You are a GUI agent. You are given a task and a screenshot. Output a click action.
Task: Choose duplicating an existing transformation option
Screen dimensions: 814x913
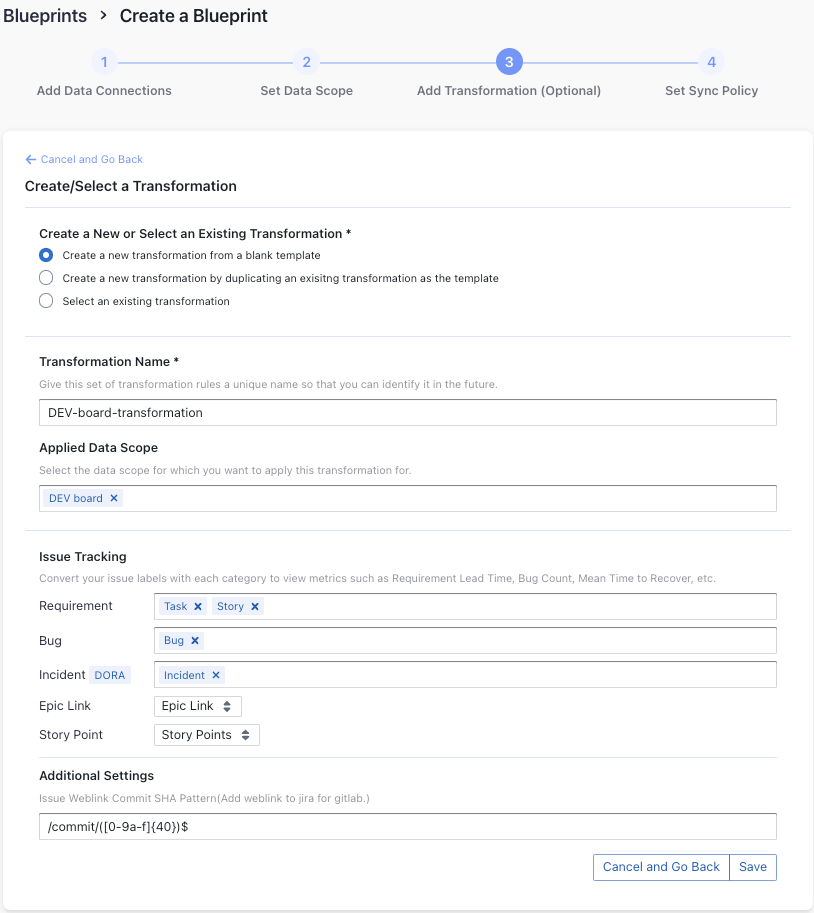46,278
